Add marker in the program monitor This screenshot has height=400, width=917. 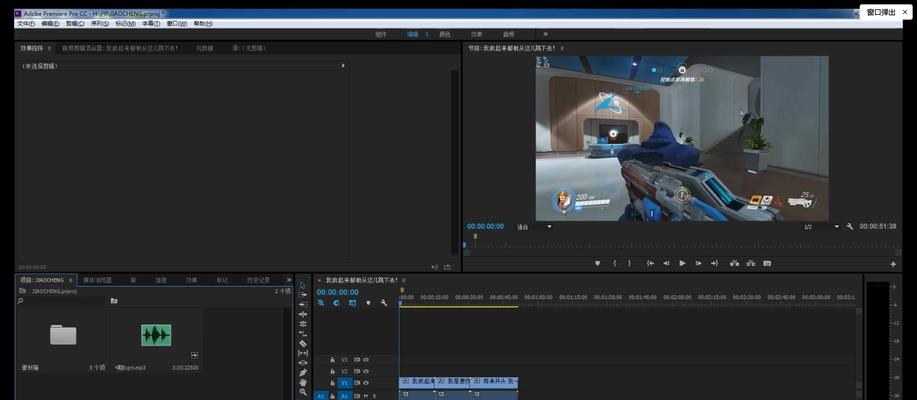coord(597,263)
